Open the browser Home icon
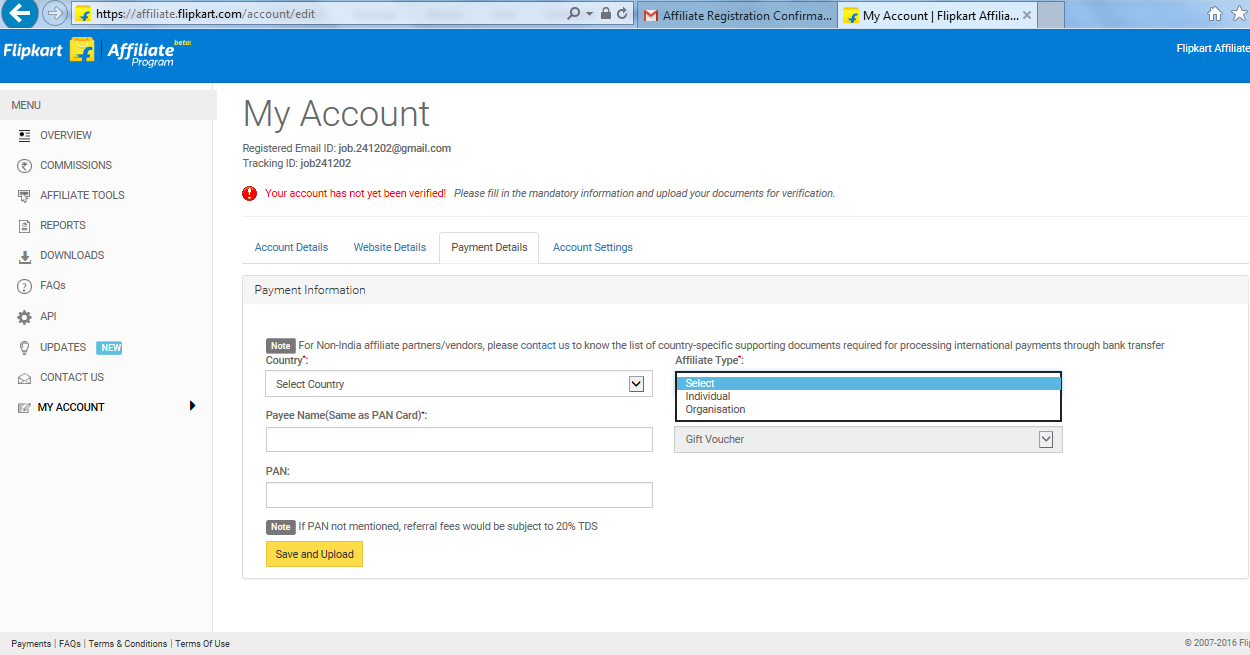The image size is (1250, 655). click(1215, 14)
